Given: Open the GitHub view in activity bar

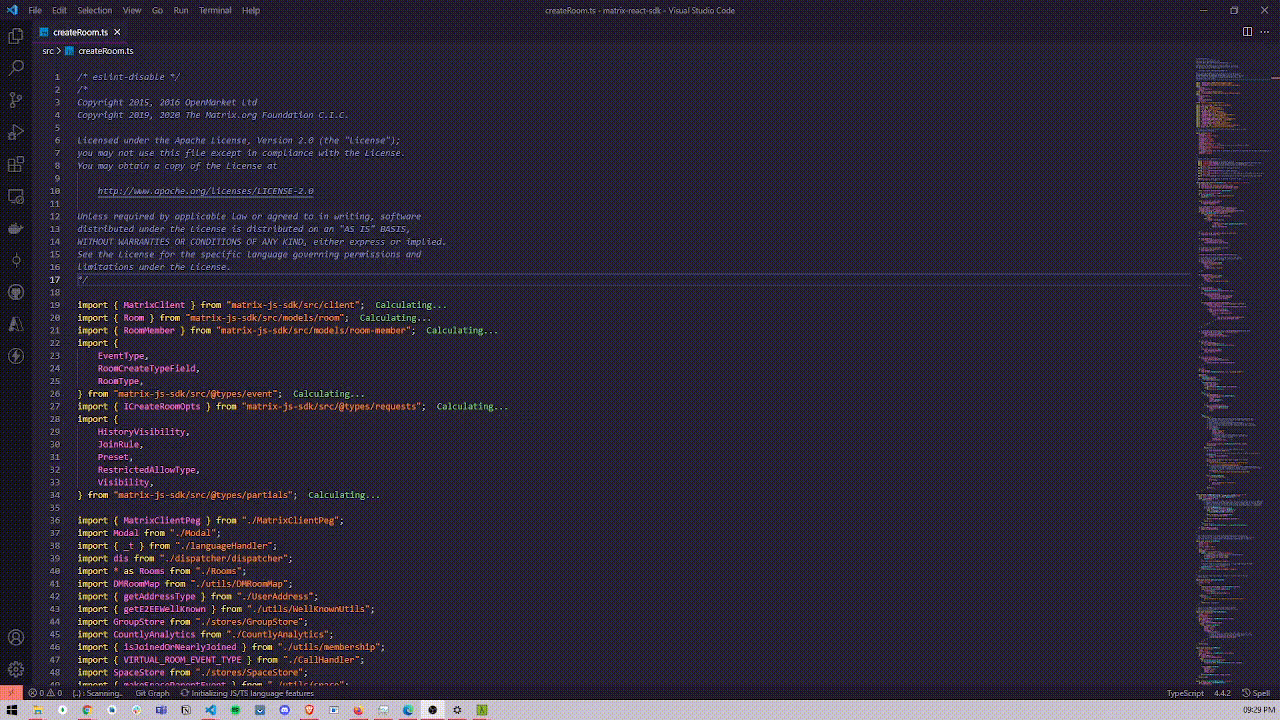Looking at the screenshot, I should coord(15,292).
